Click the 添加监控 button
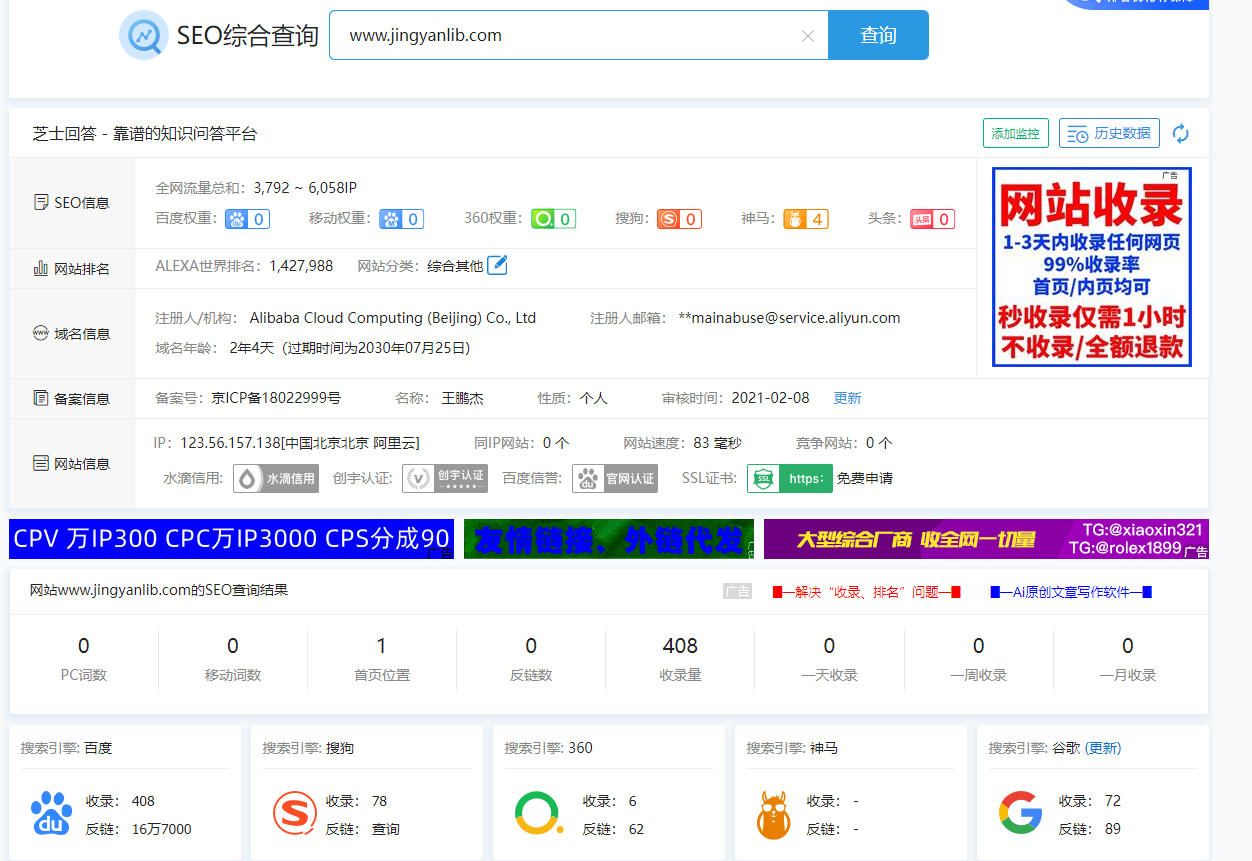 click(x=1016, y=133)
